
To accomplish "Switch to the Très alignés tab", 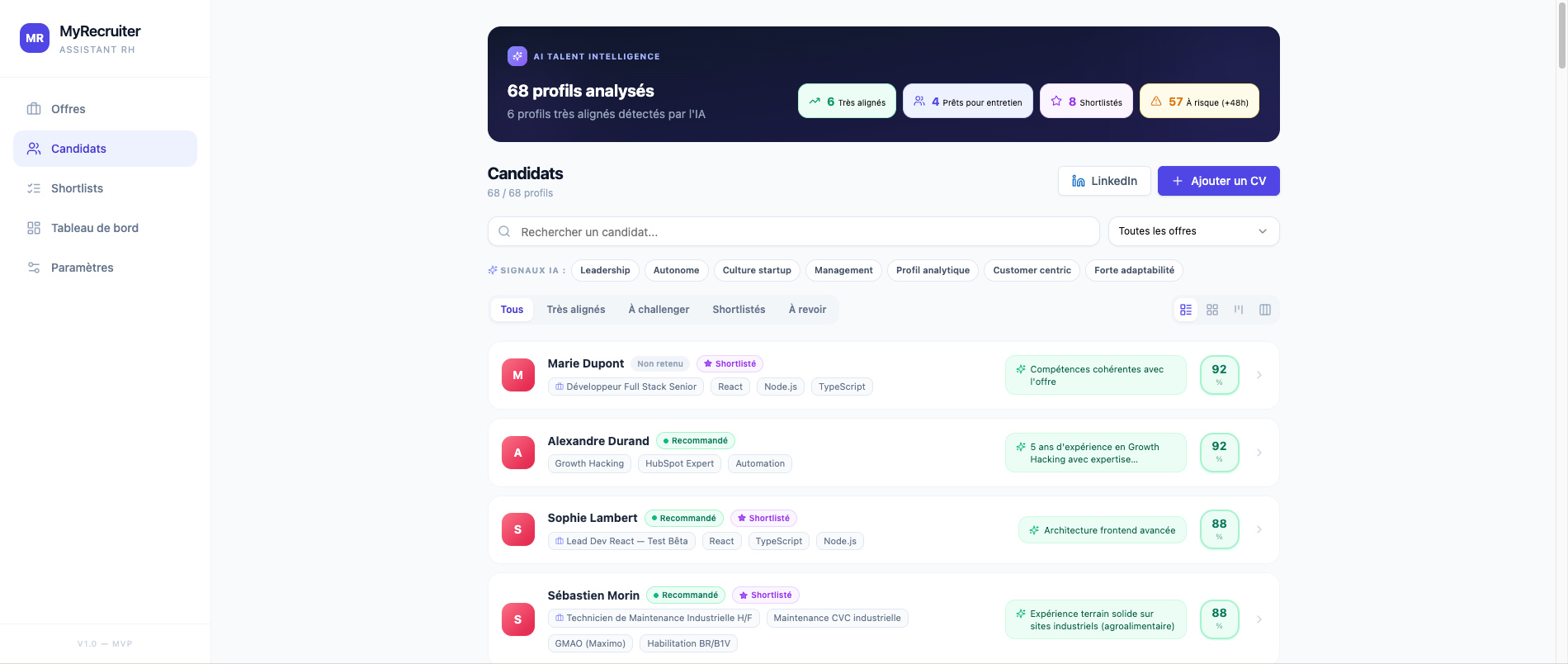I will [576, 310].
